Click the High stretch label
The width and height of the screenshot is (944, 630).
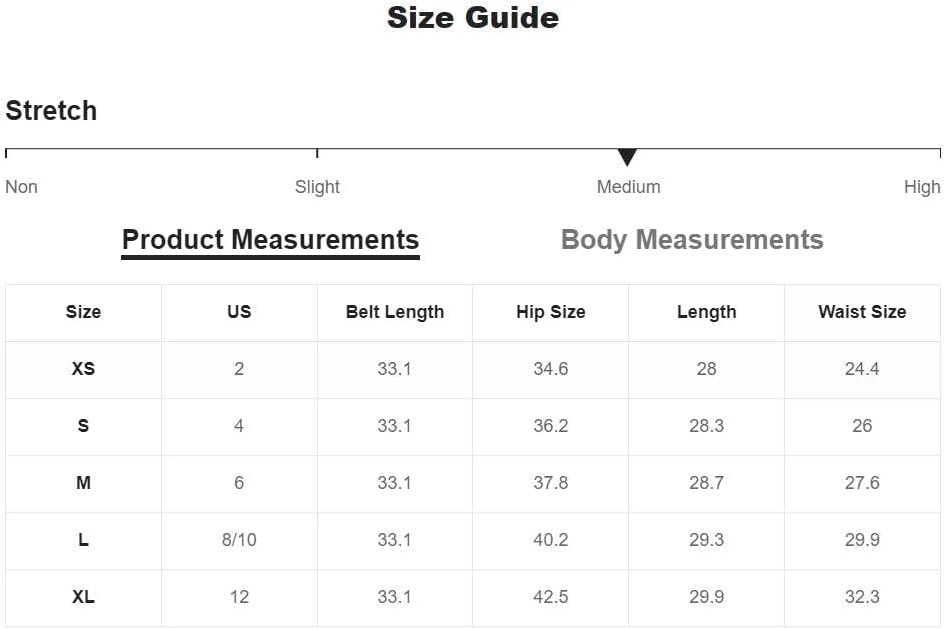tap(922, 187)
